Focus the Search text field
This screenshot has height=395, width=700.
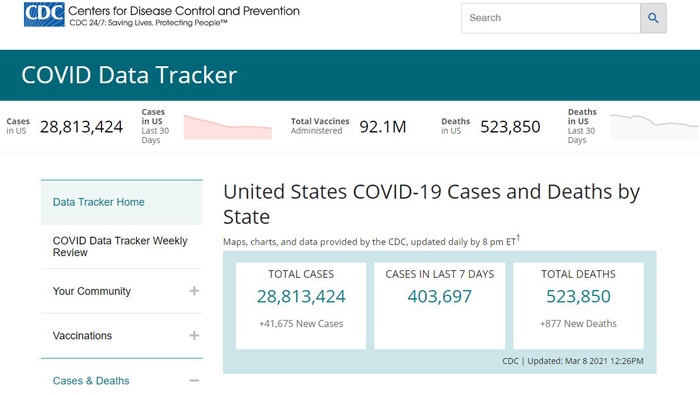point(551,18)
